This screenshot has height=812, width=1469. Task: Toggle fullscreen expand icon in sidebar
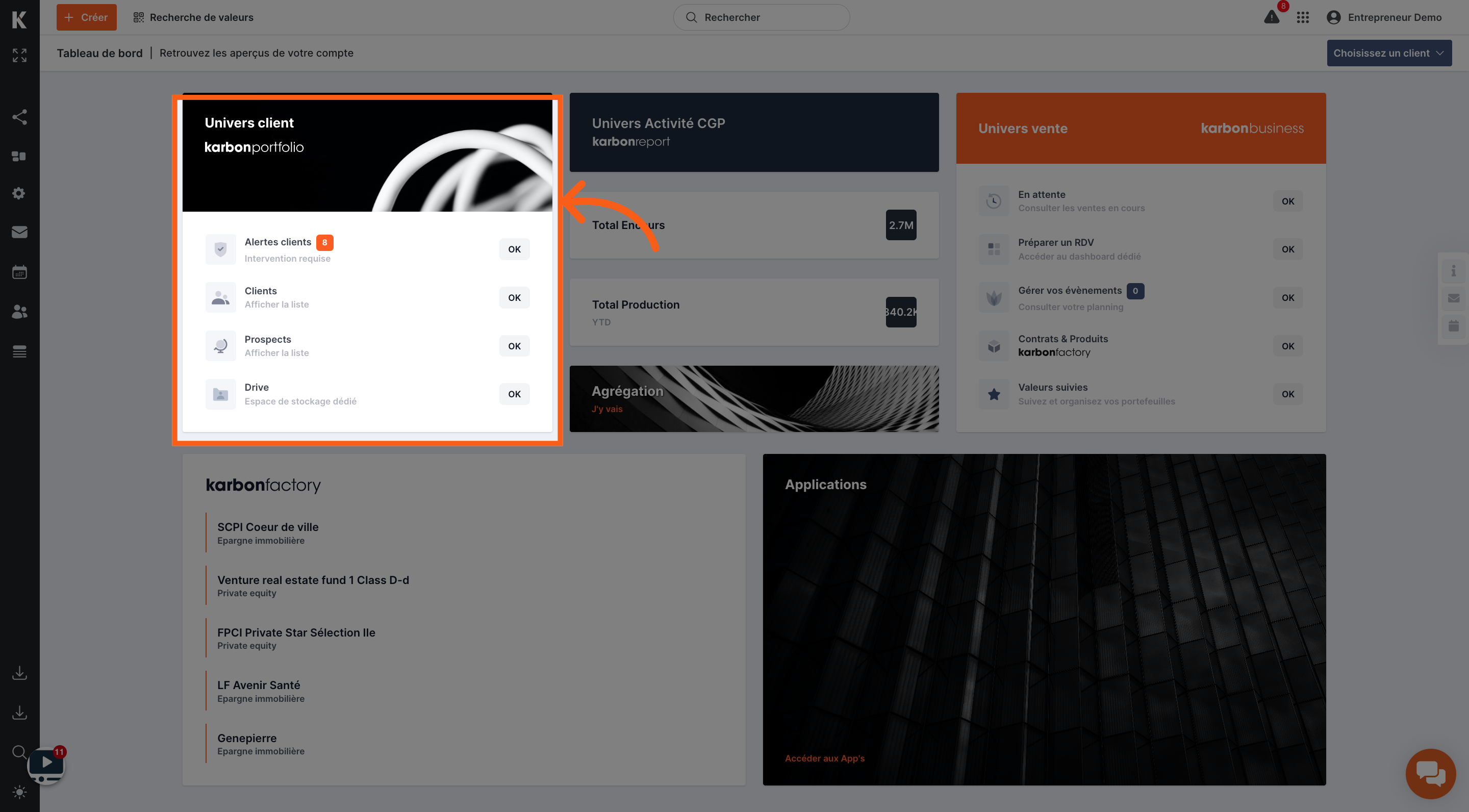[19, 55]
